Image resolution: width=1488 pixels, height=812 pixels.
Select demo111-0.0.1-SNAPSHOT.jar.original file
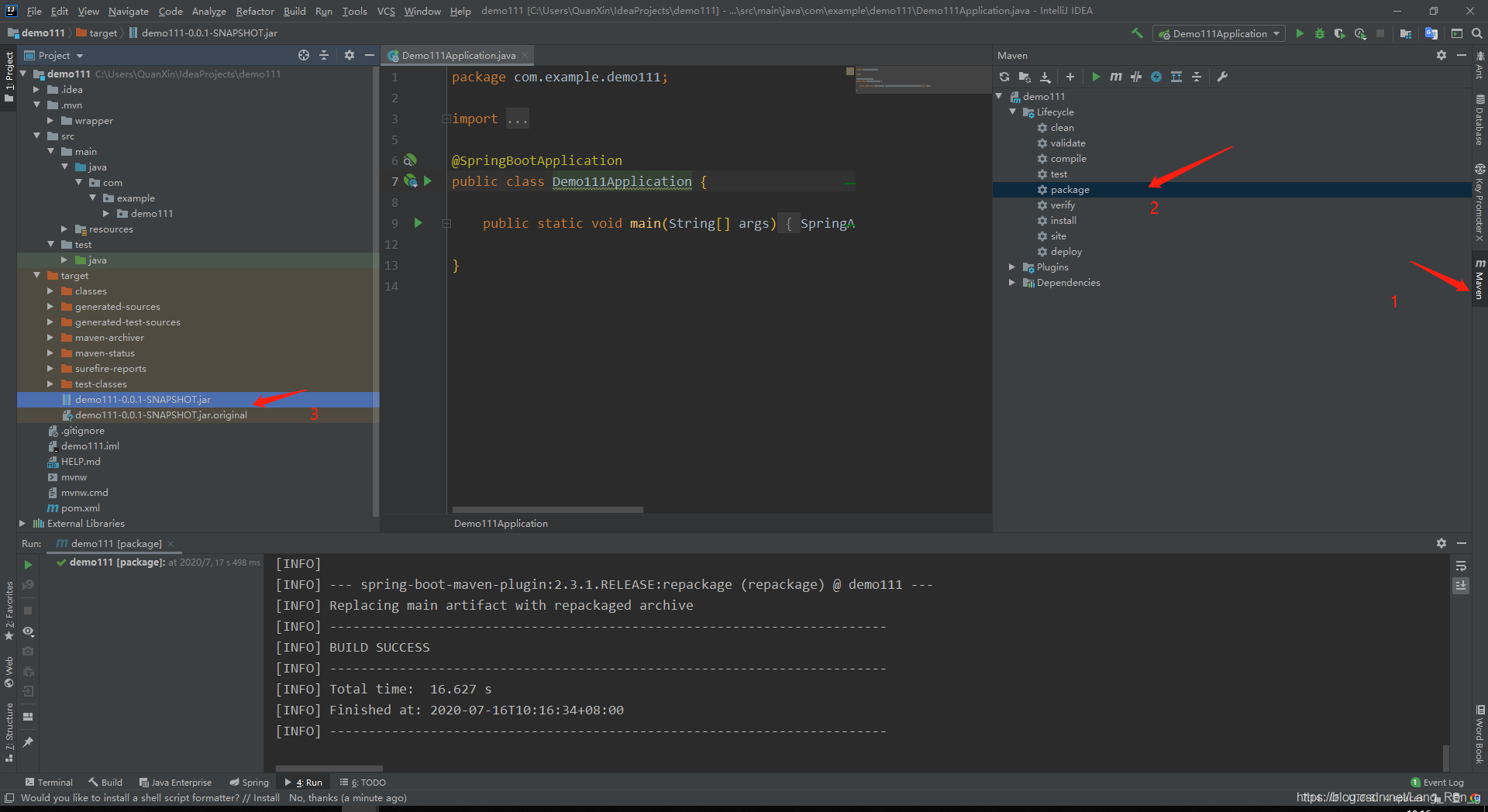pyautogui.click(x=160, y=415)
